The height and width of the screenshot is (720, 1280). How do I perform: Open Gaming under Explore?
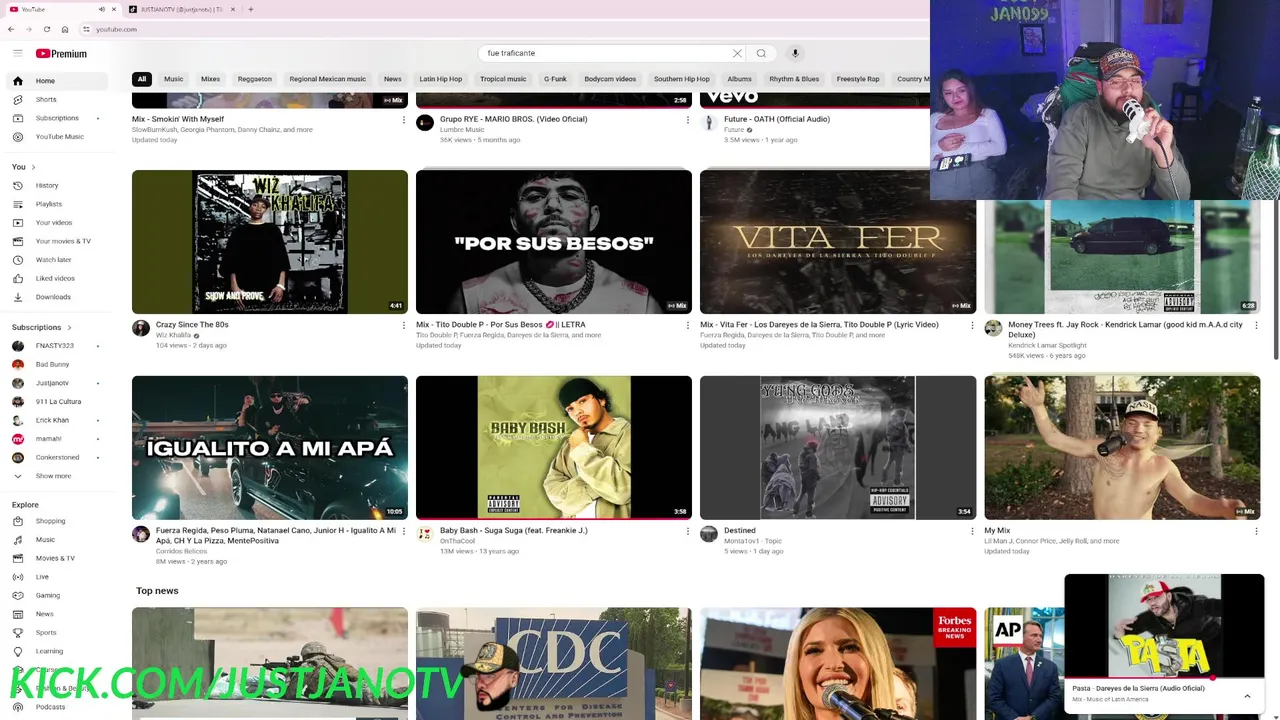[x=48, y=595]
